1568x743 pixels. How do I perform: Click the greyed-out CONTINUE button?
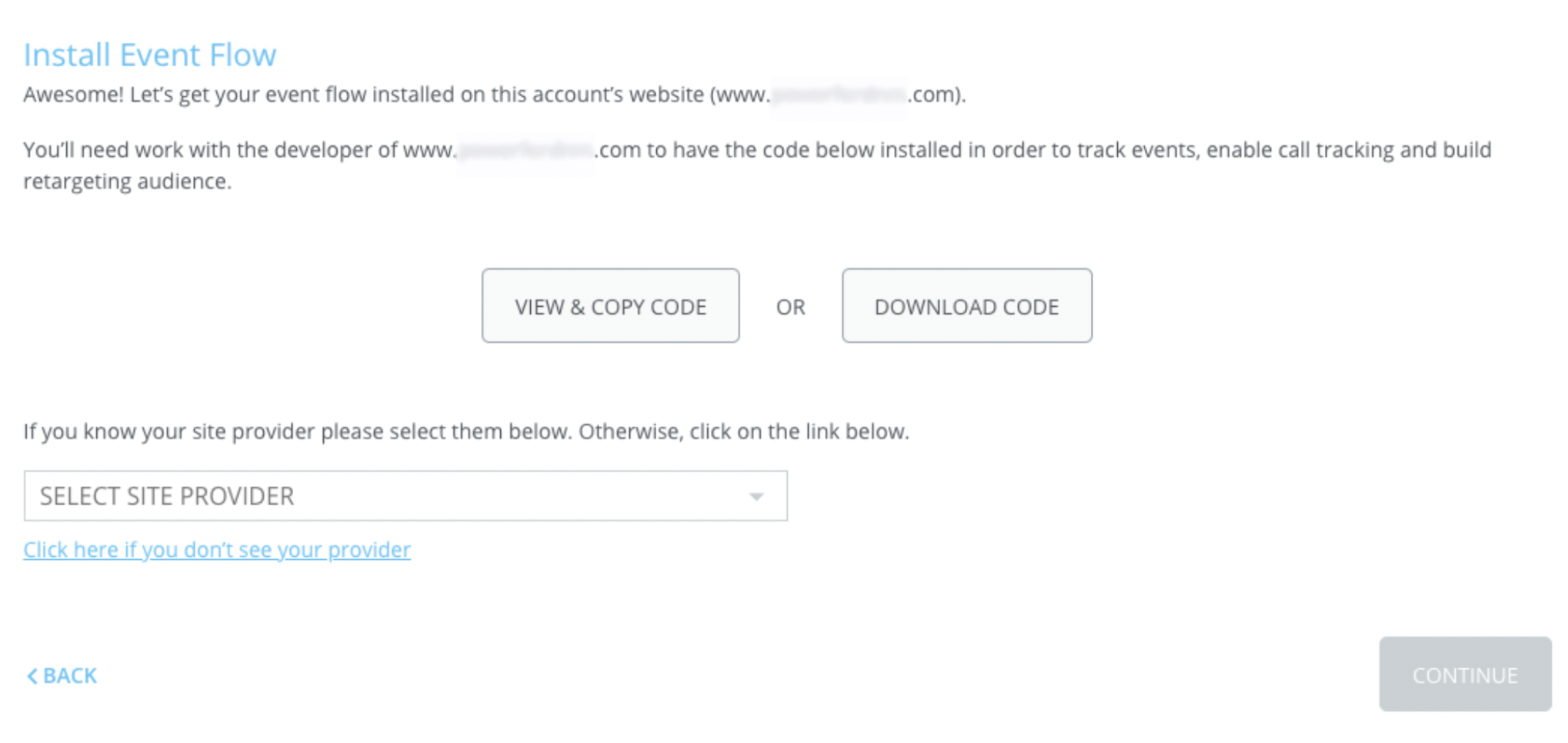tap(1465, 674)
